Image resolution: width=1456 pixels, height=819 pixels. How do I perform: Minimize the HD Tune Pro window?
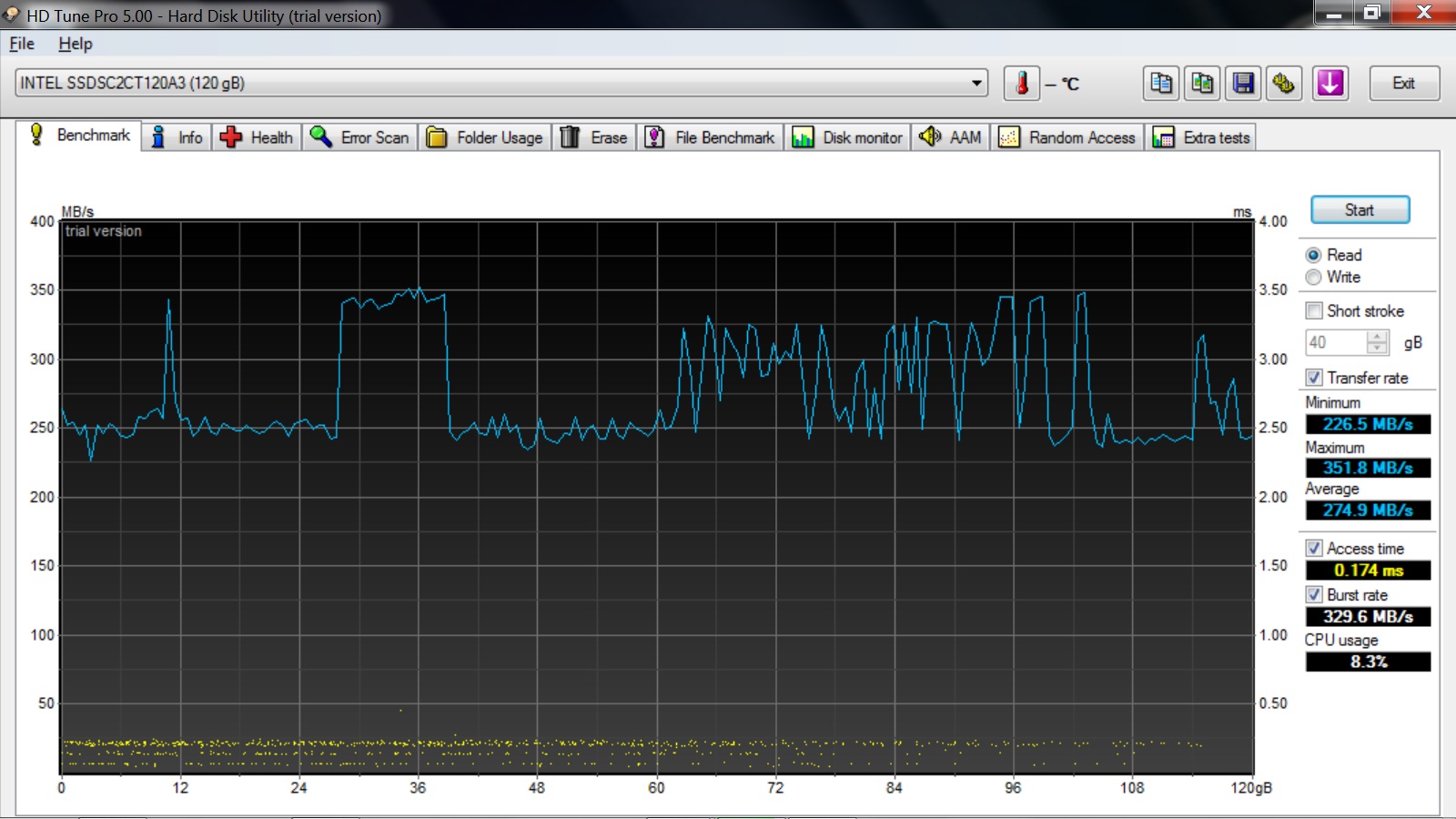point(1334,12)
